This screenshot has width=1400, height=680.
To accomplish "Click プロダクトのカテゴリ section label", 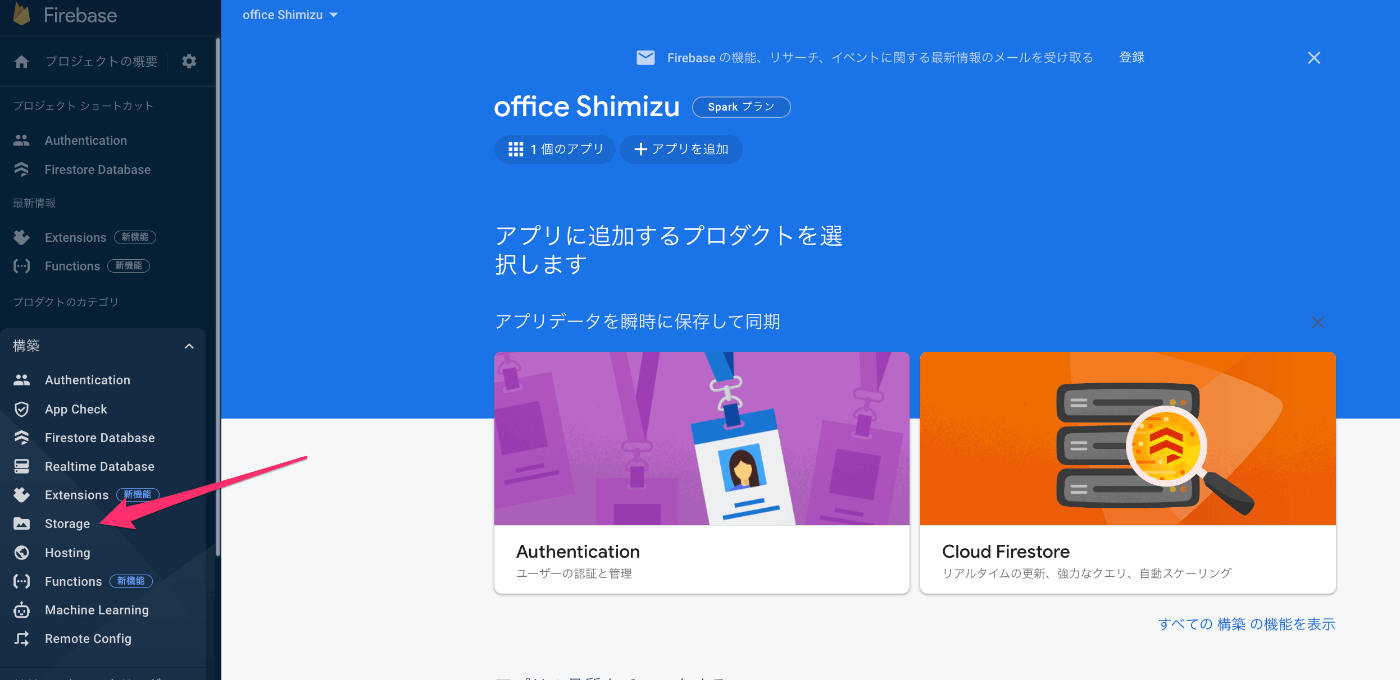I will pos(66,302).
